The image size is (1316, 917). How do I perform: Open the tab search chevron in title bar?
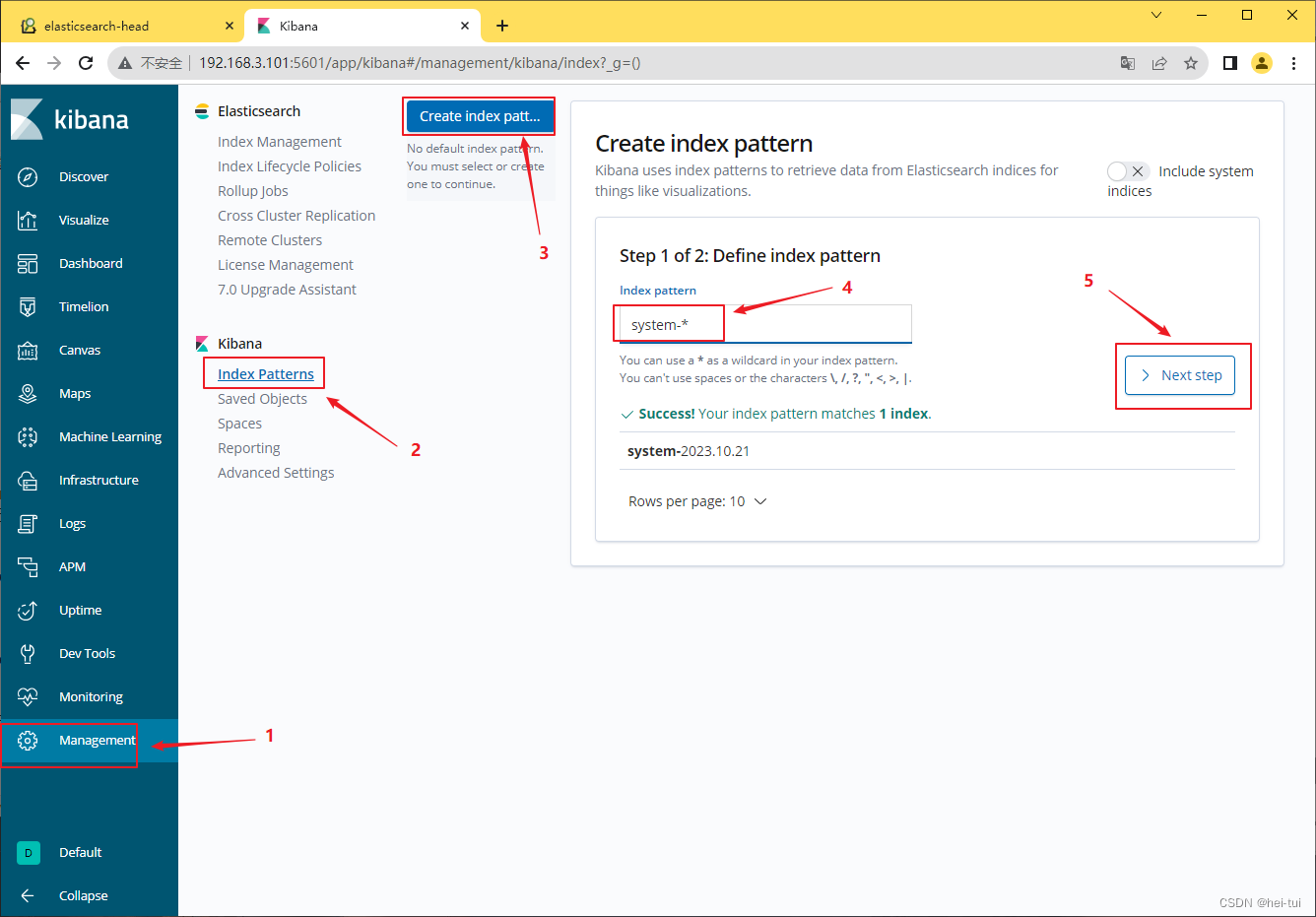tap(1156, 15)
